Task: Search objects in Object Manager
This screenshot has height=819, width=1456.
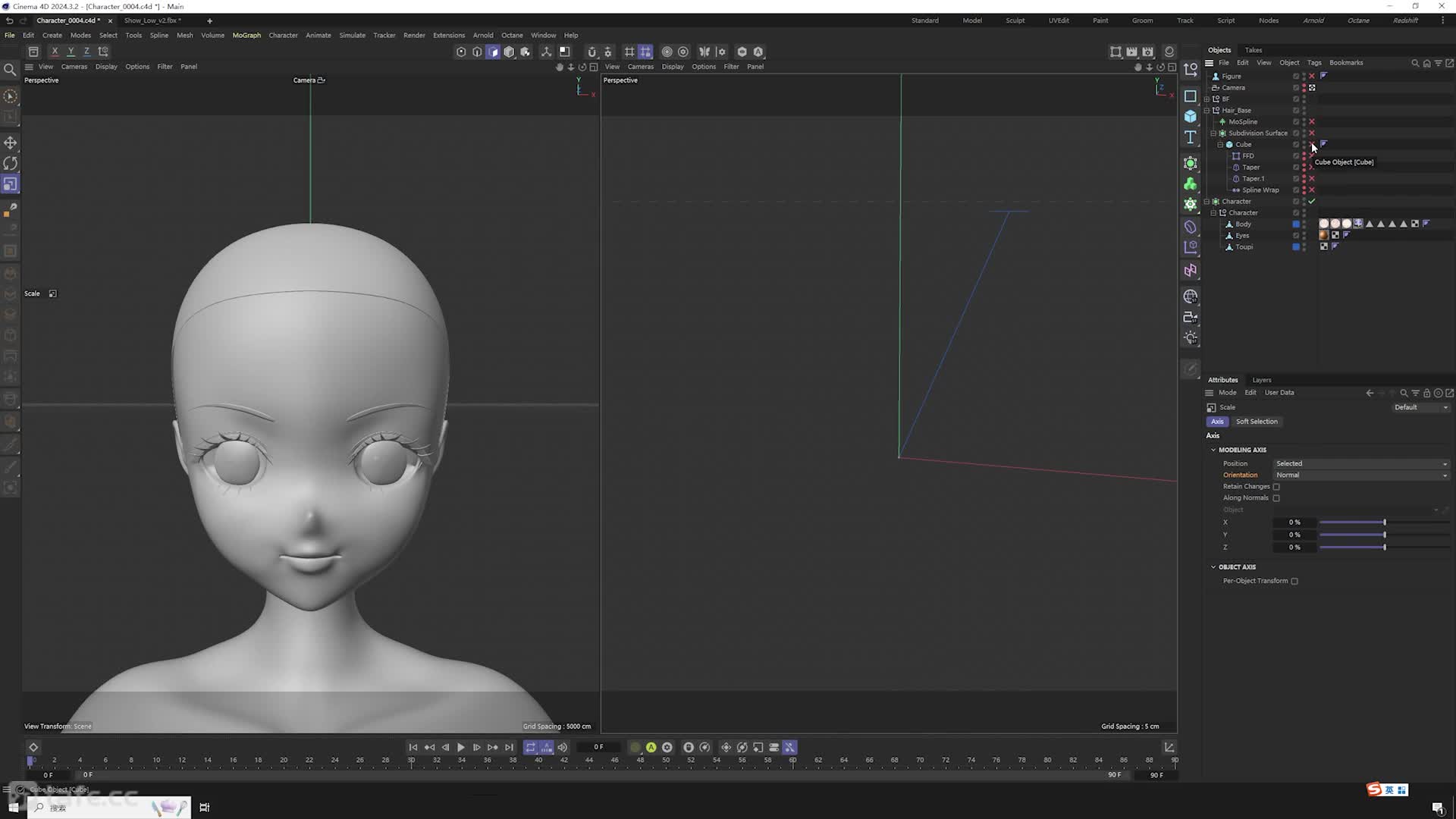Action: 1415,63
